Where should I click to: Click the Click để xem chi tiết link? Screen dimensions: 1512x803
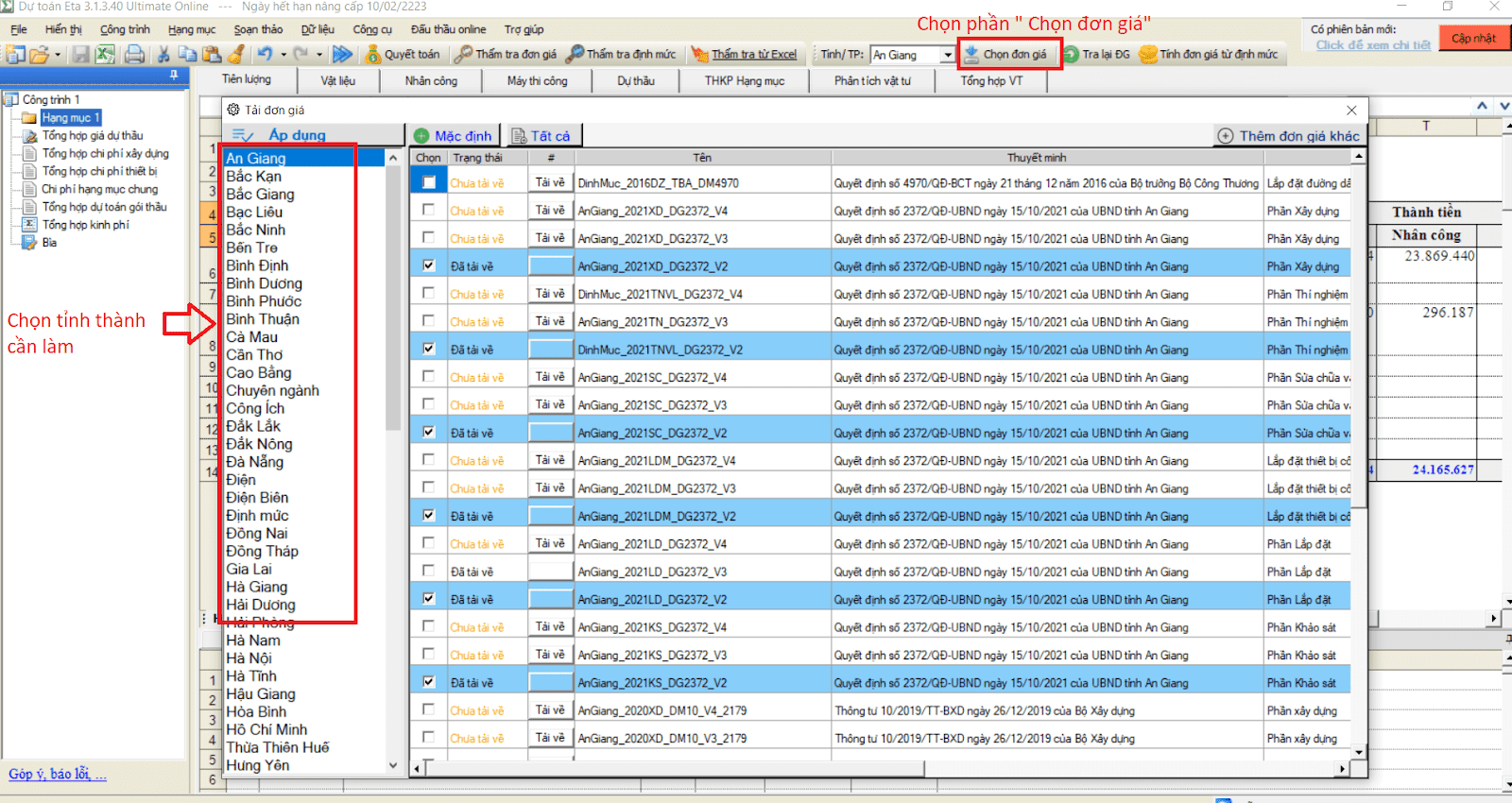click(x=1372, y=44)
